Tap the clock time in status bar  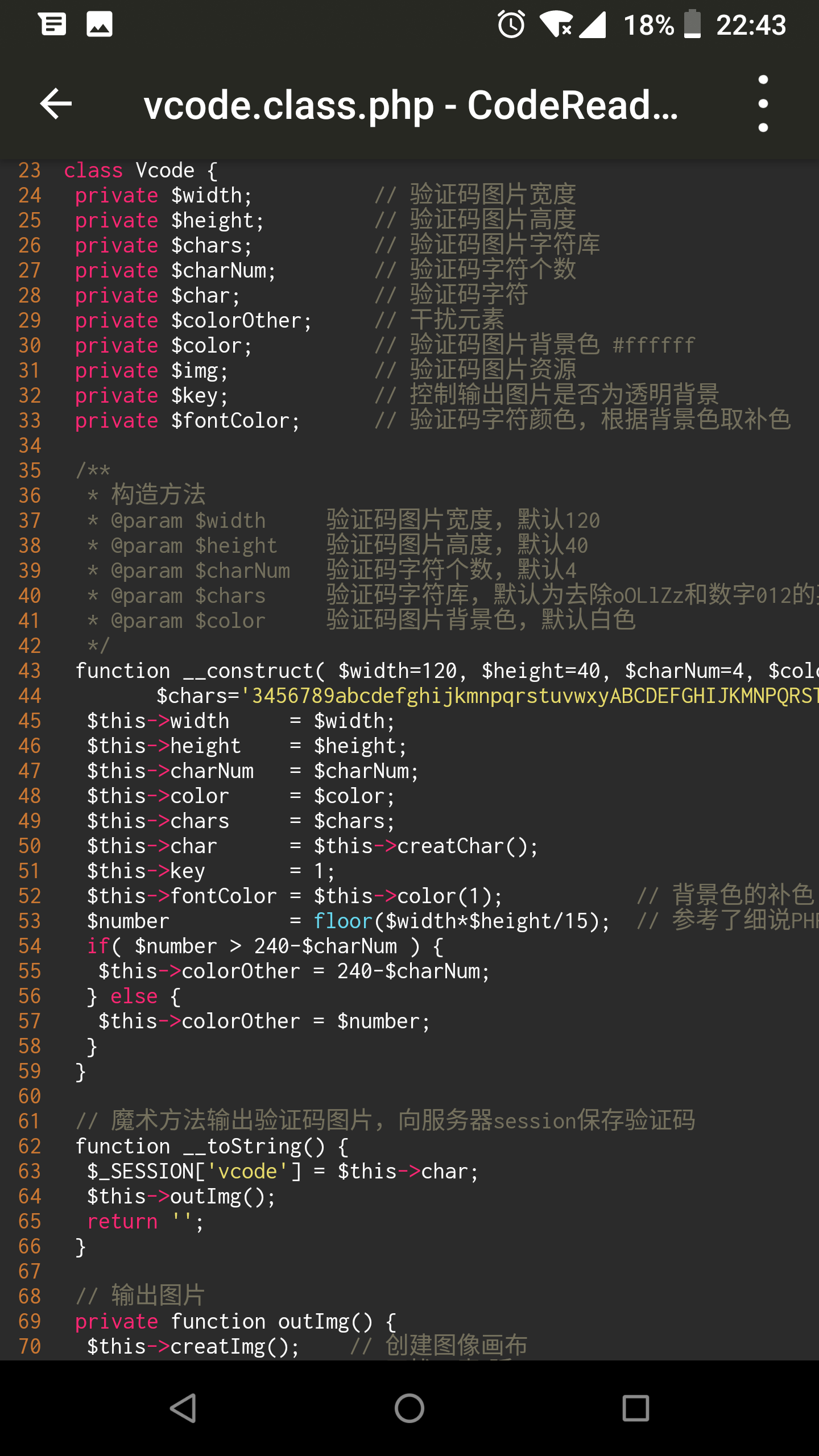[x=751, y=24]
